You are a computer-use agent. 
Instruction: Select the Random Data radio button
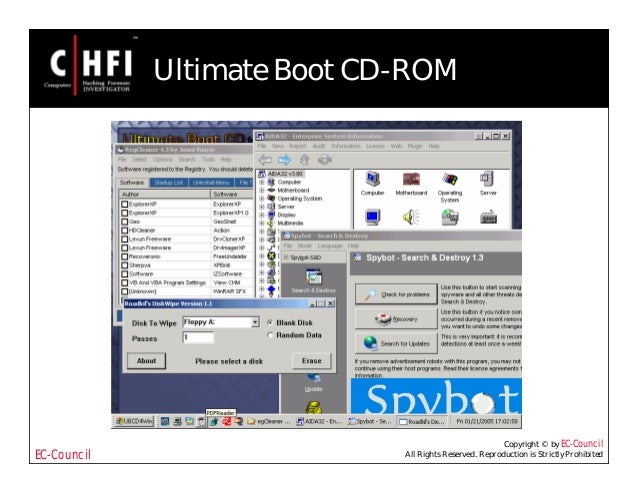270,335
